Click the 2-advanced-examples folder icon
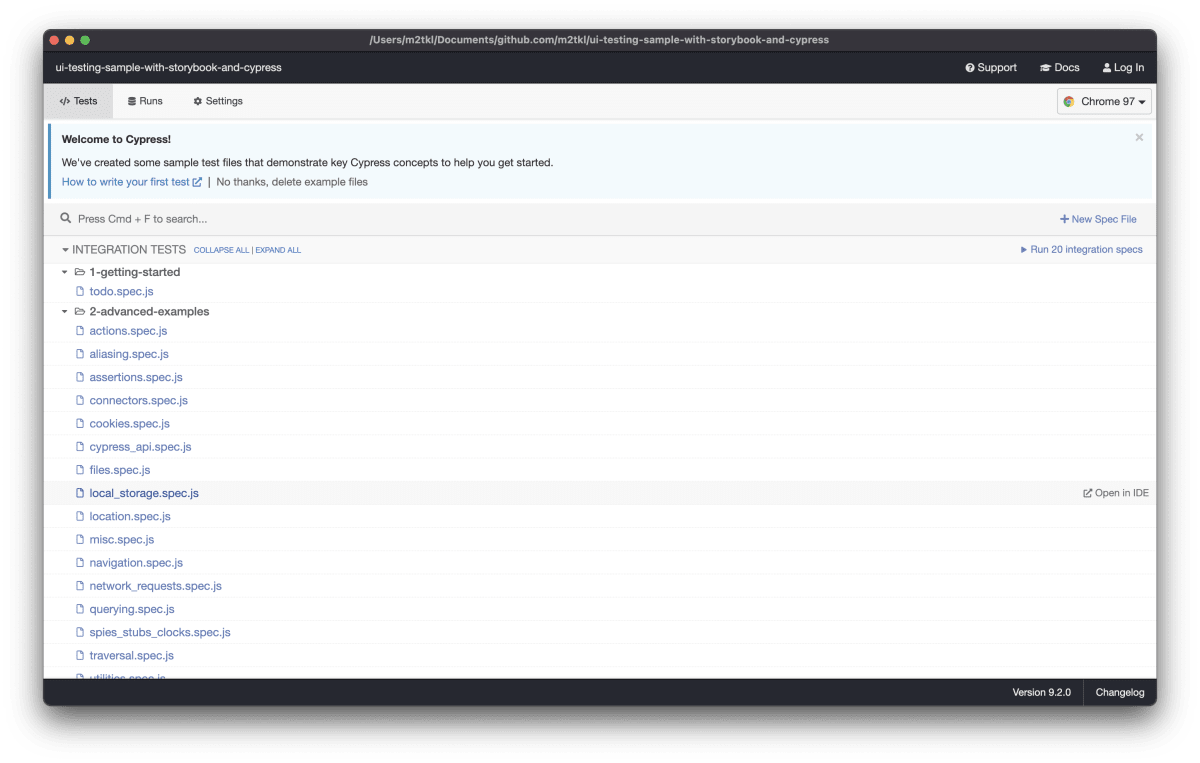Viewport: 1200px width, 763px height. tap(80, 312)
